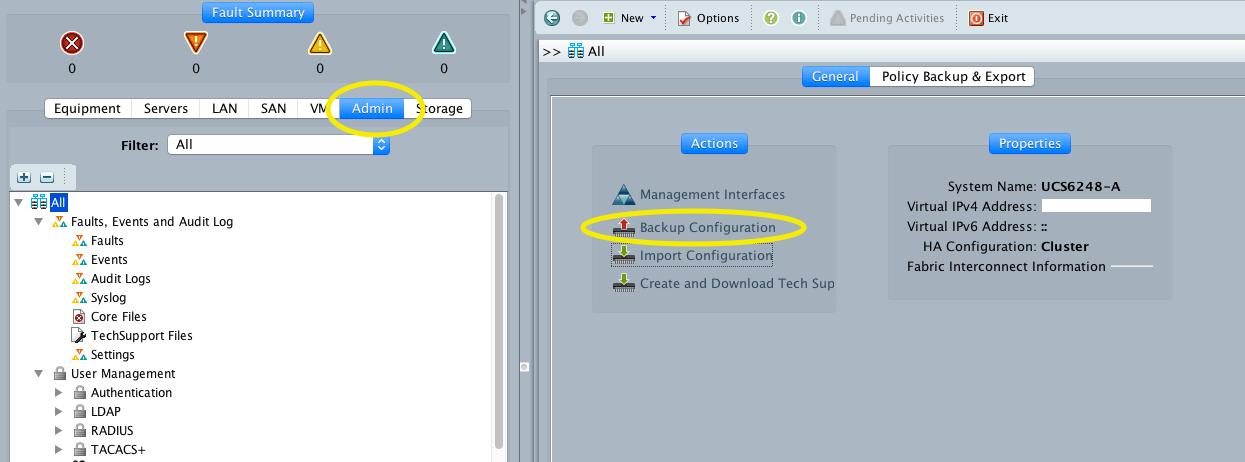Expand the Authentication tree node
The width and height of the screenshot is (1245, 462).
(59, 393)
